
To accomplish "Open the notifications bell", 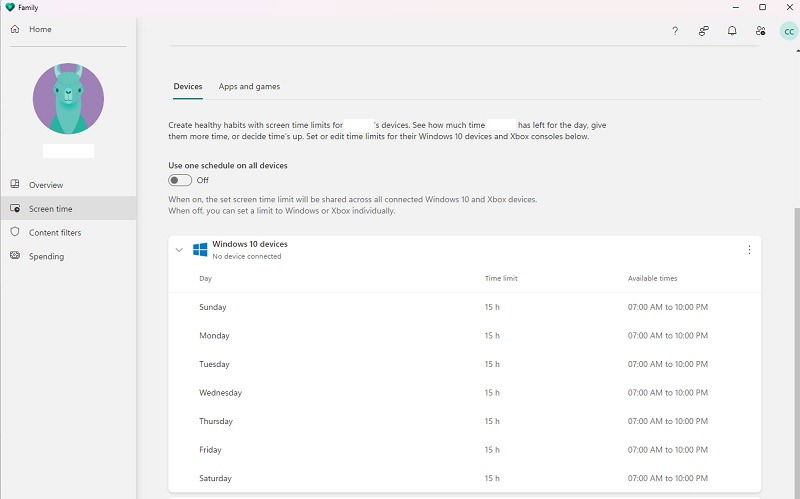I will [x=732, y=31].
